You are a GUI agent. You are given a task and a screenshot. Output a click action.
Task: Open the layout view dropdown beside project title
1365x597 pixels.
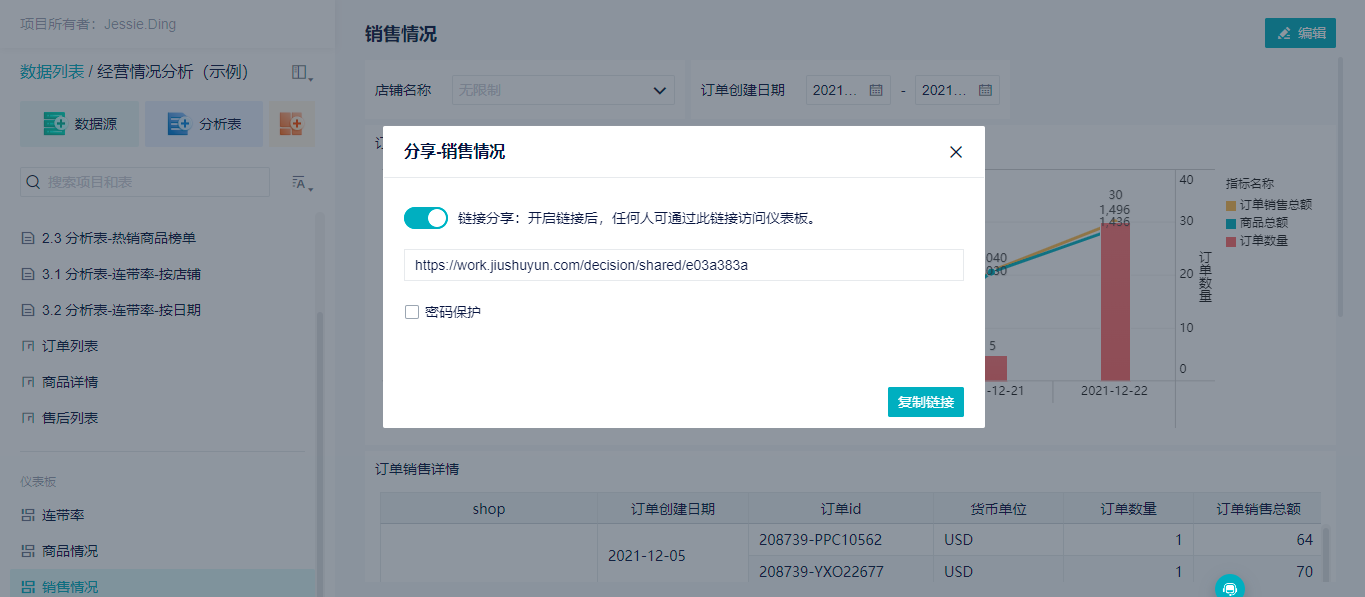pos(301,73)
